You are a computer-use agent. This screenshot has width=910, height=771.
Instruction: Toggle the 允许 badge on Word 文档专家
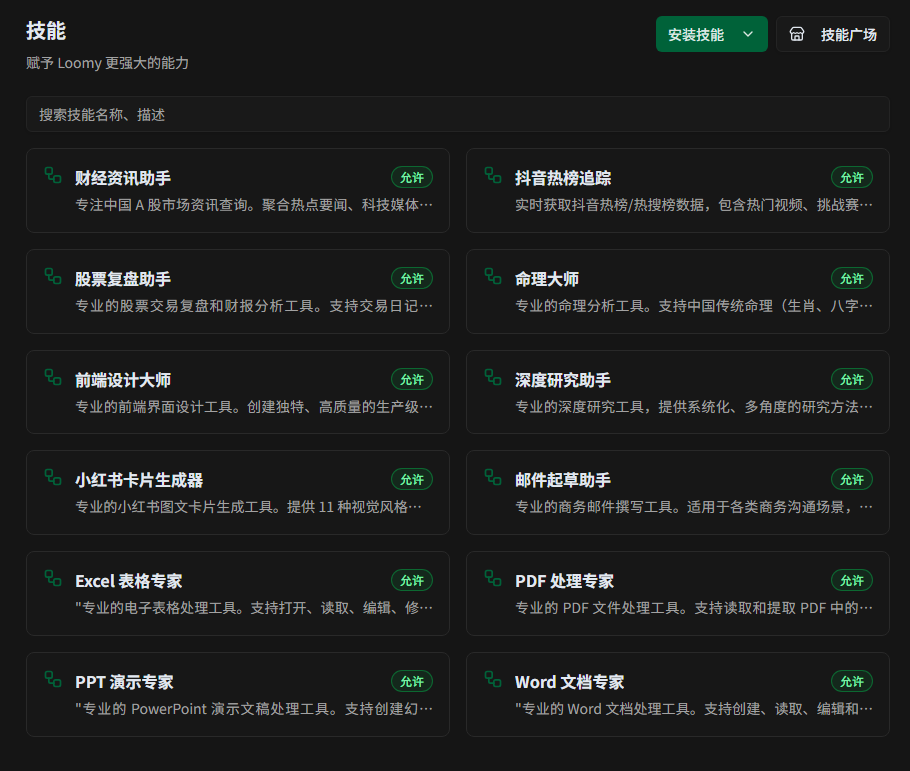[x=851, y=682]
